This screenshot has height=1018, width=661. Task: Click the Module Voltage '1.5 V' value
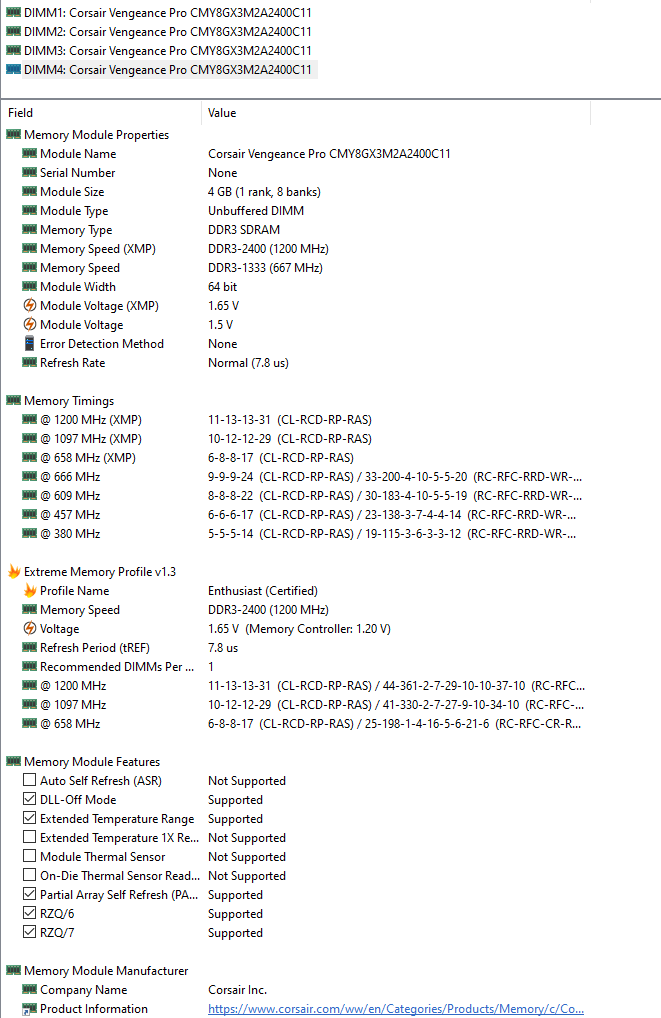[220, 325]
